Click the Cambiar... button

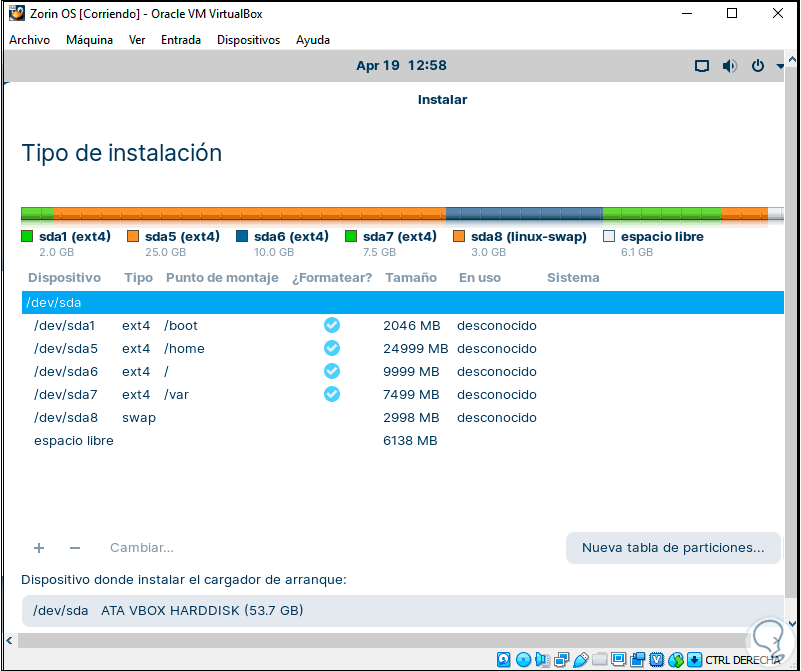pos(142,548)
